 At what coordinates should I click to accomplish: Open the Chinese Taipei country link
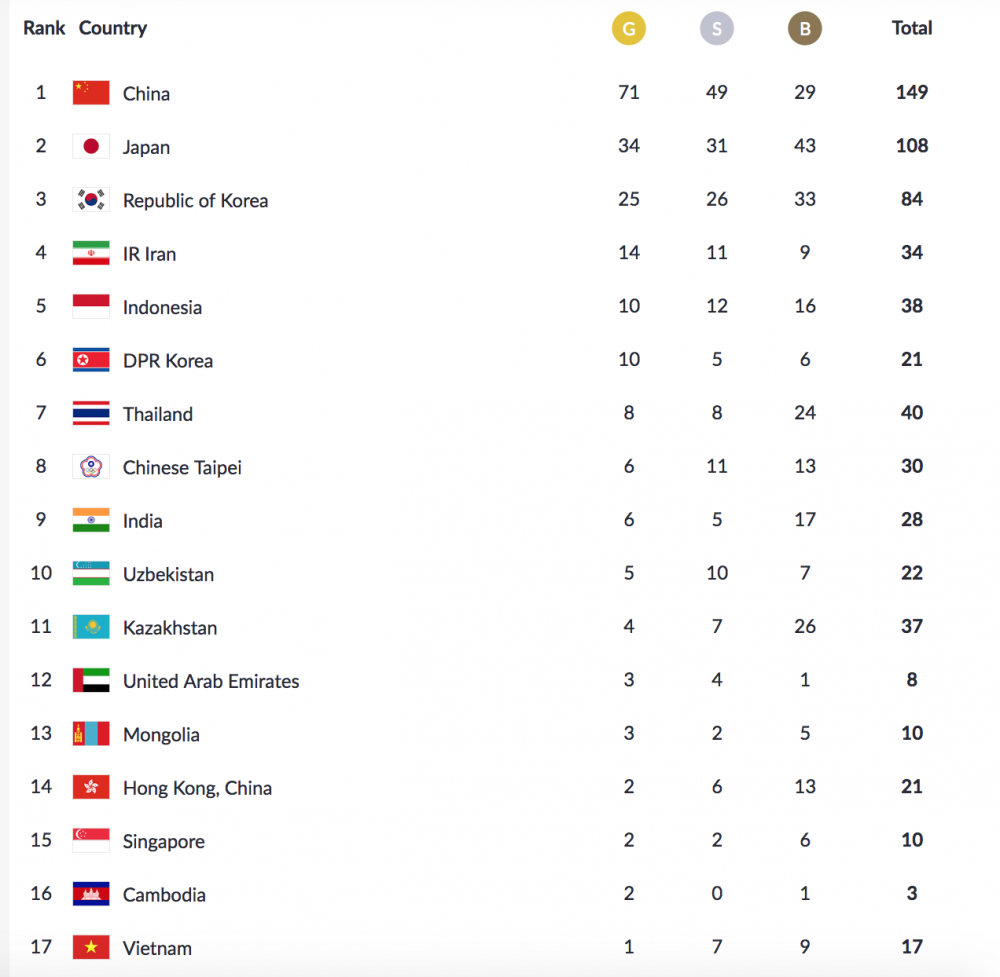(x=182, y=467)
